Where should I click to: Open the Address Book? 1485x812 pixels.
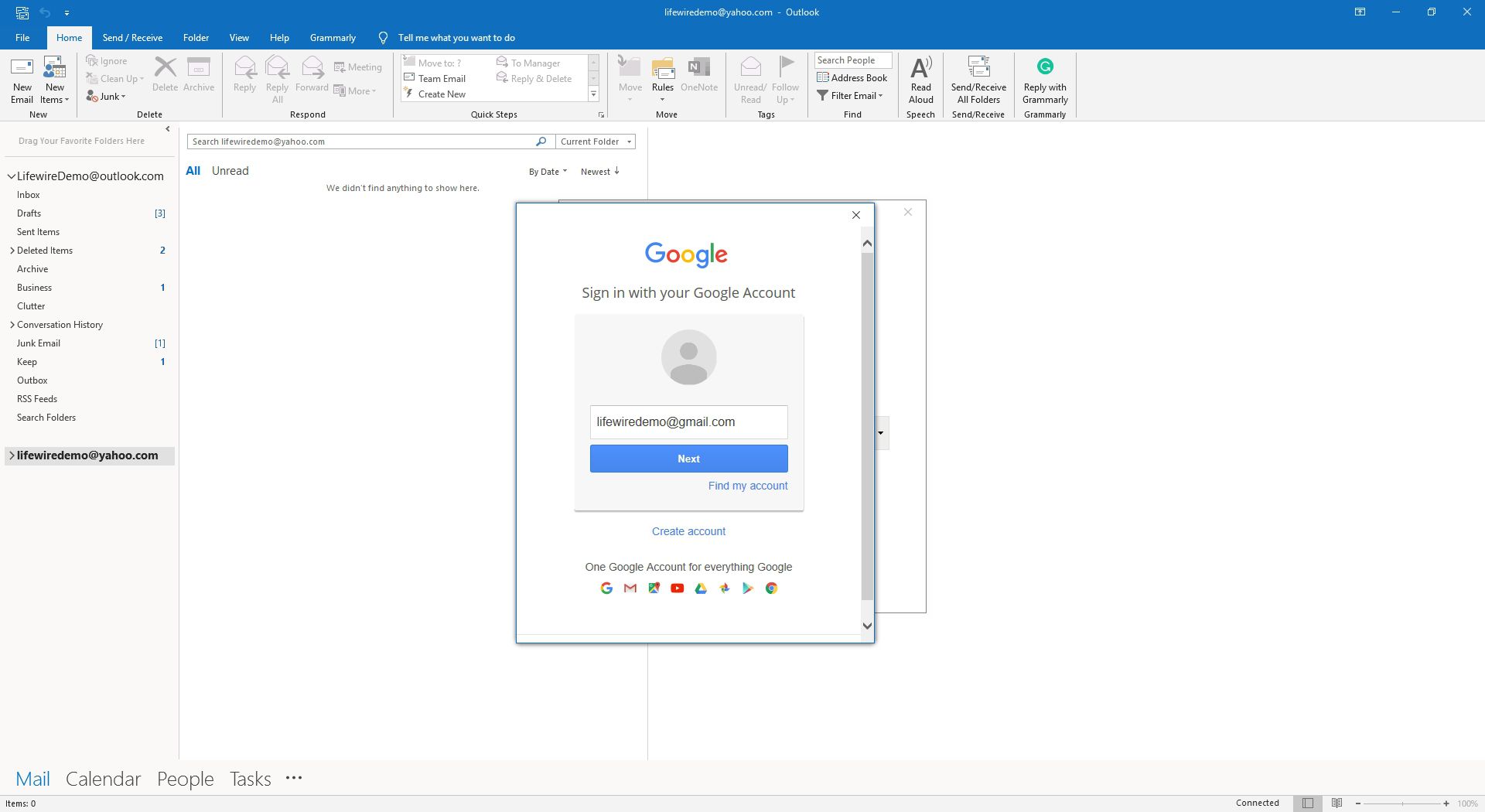pyautogui.click(x=852, y=78)
